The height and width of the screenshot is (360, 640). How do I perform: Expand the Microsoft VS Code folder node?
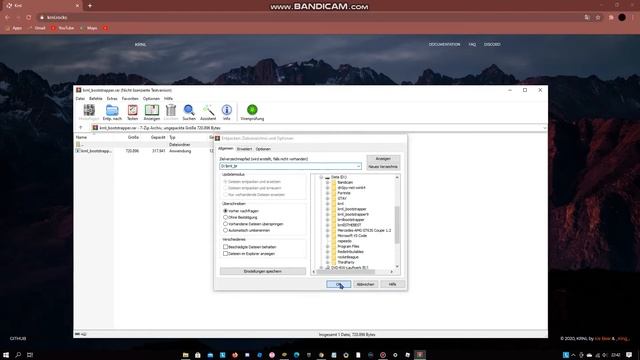327,236
